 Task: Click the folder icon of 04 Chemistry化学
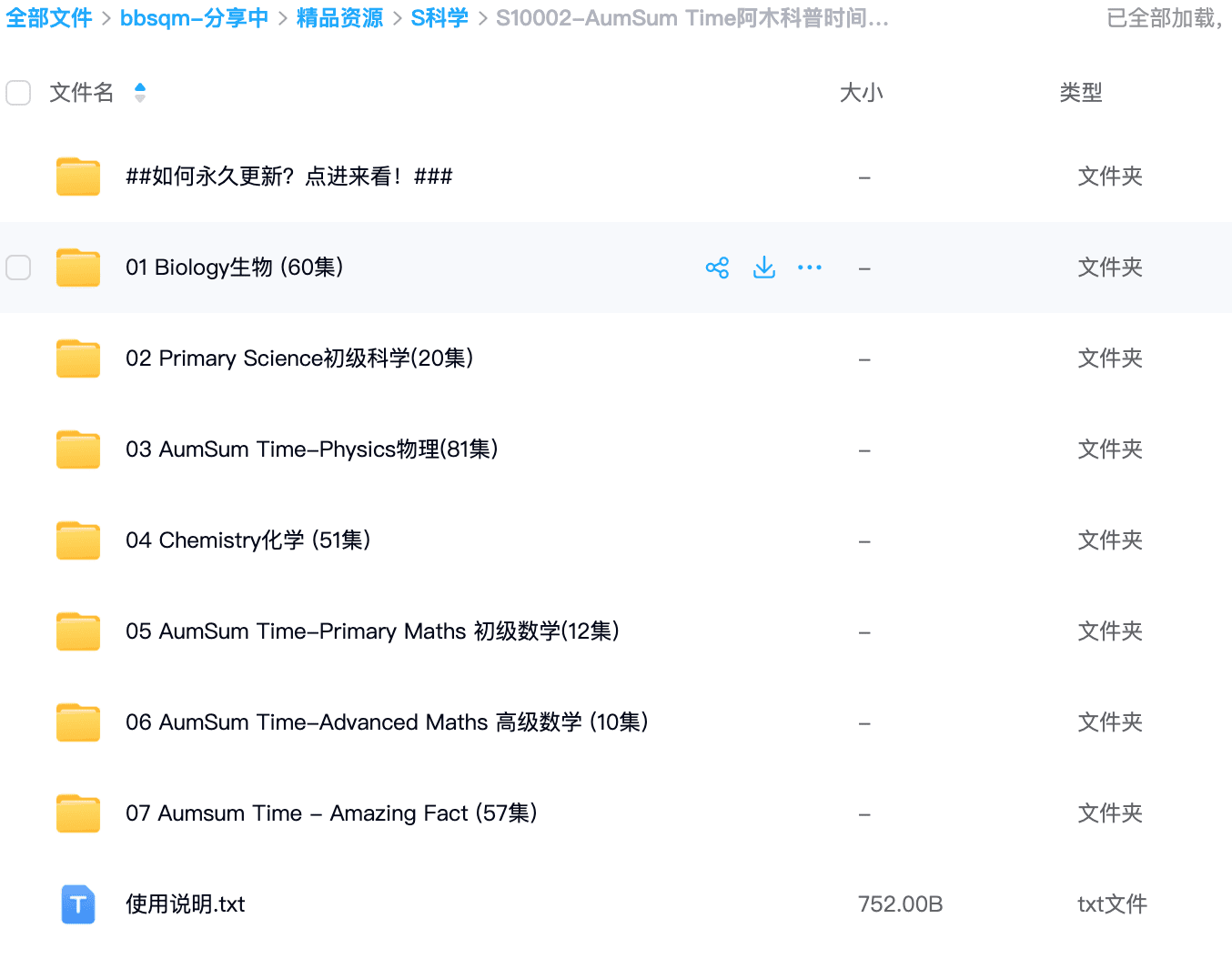[x=78, y=540]
